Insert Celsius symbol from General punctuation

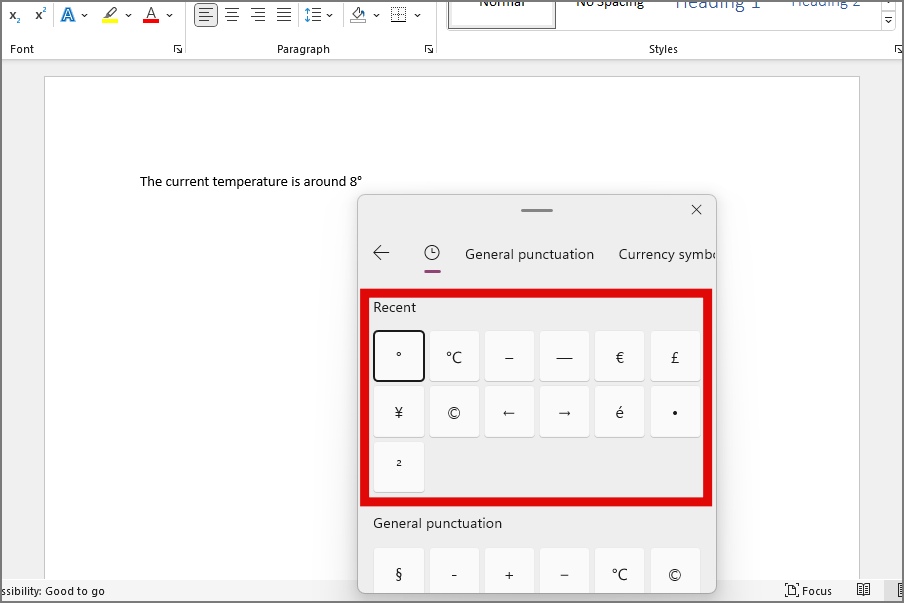point(620,571)
